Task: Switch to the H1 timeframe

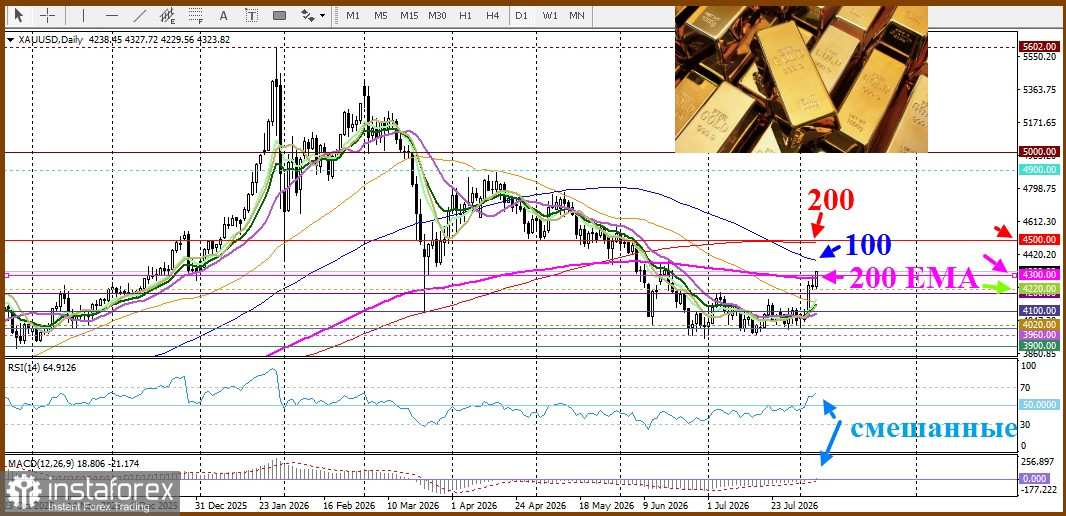Action: [465, 15]
